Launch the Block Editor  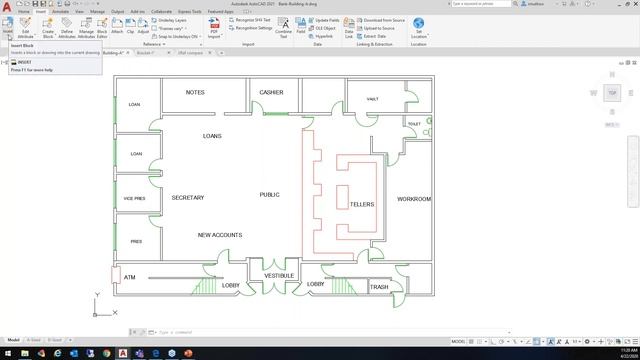tap(102, 28)
